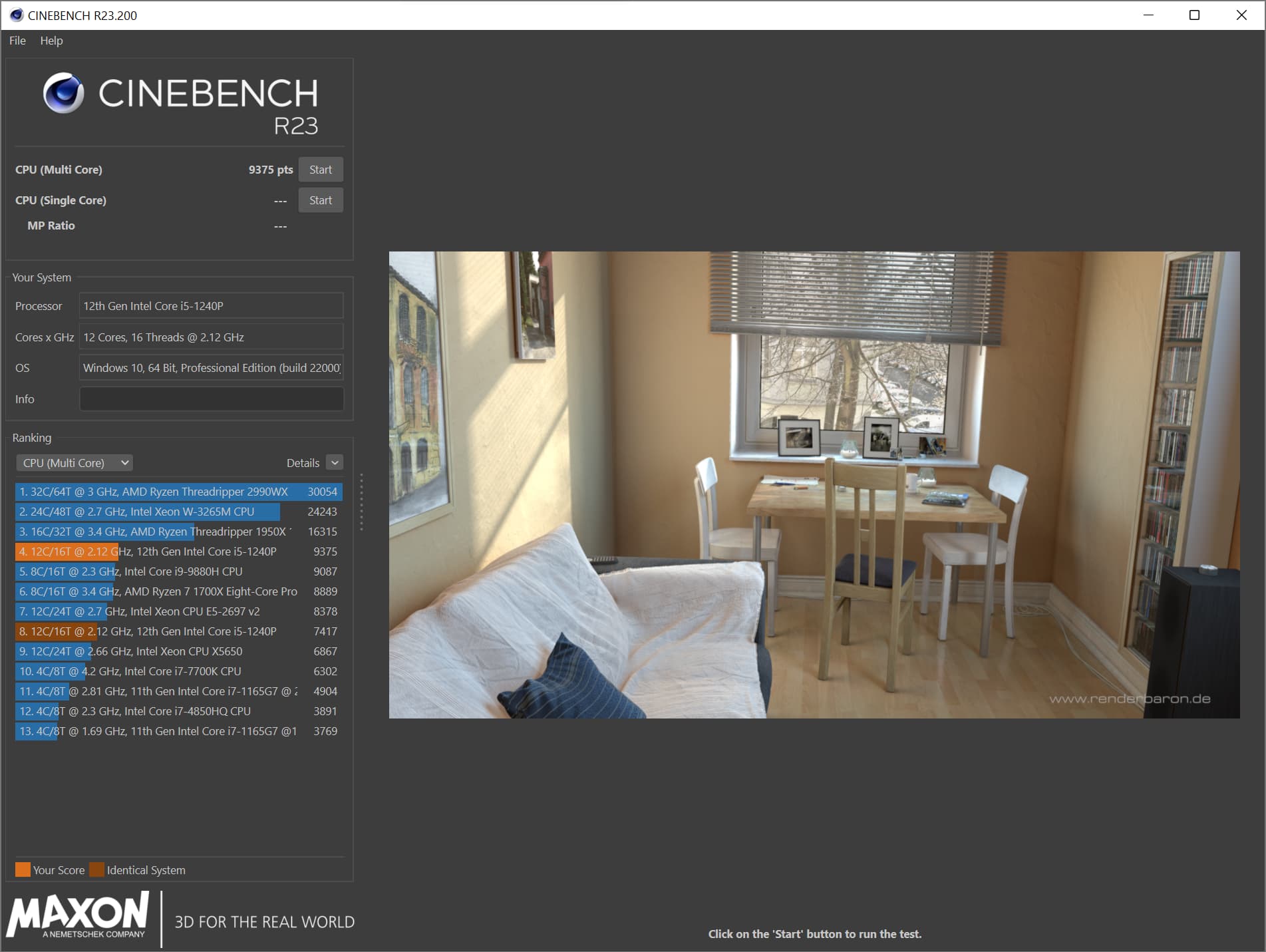Viewport: 1266px width, 952px height.
Task: Select ranking row 4 with score 9375
Action: pos(179,552)
